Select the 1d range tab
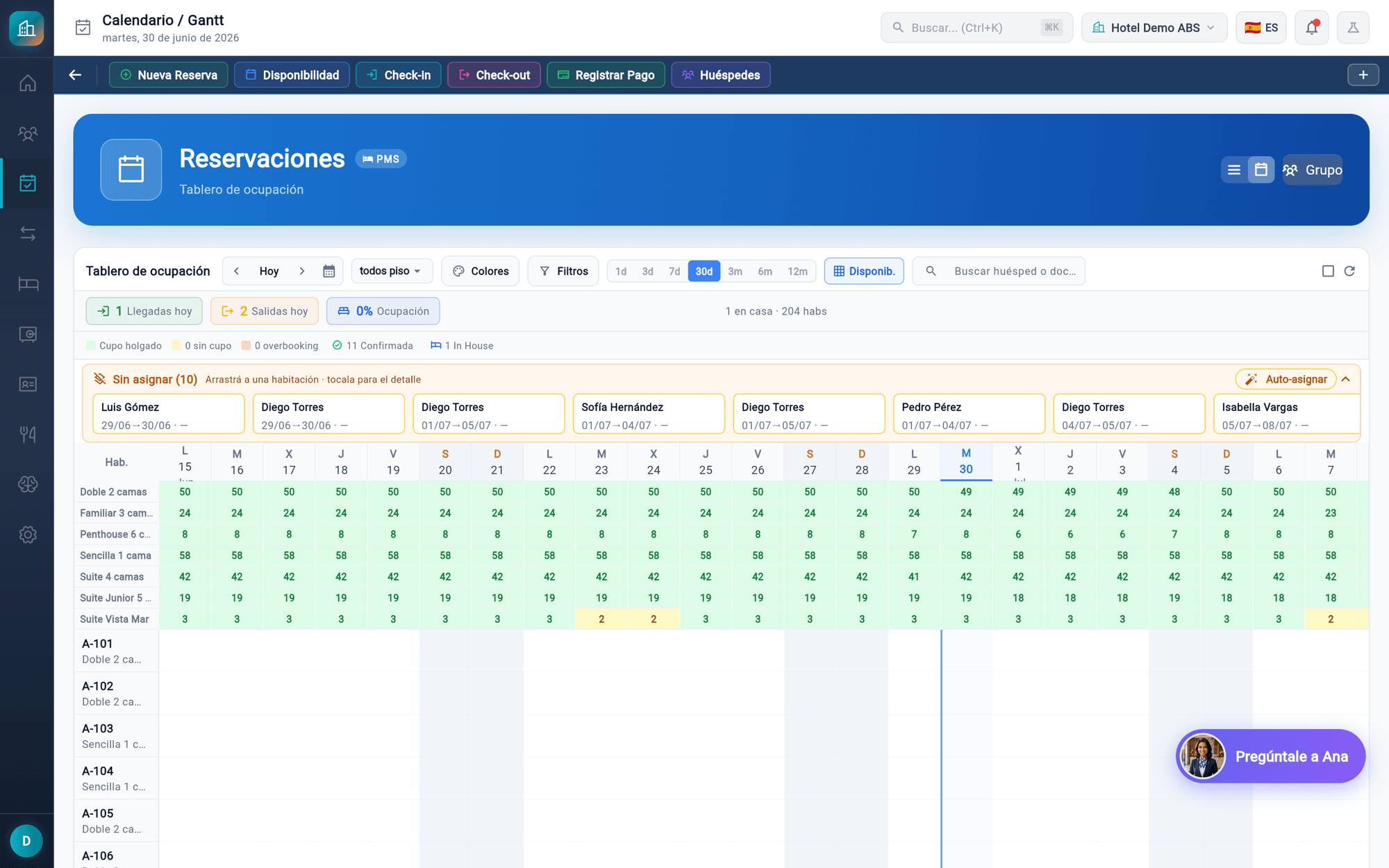Image resolution: width=1389 pixels, height=868 pixels. pos(621,272)
